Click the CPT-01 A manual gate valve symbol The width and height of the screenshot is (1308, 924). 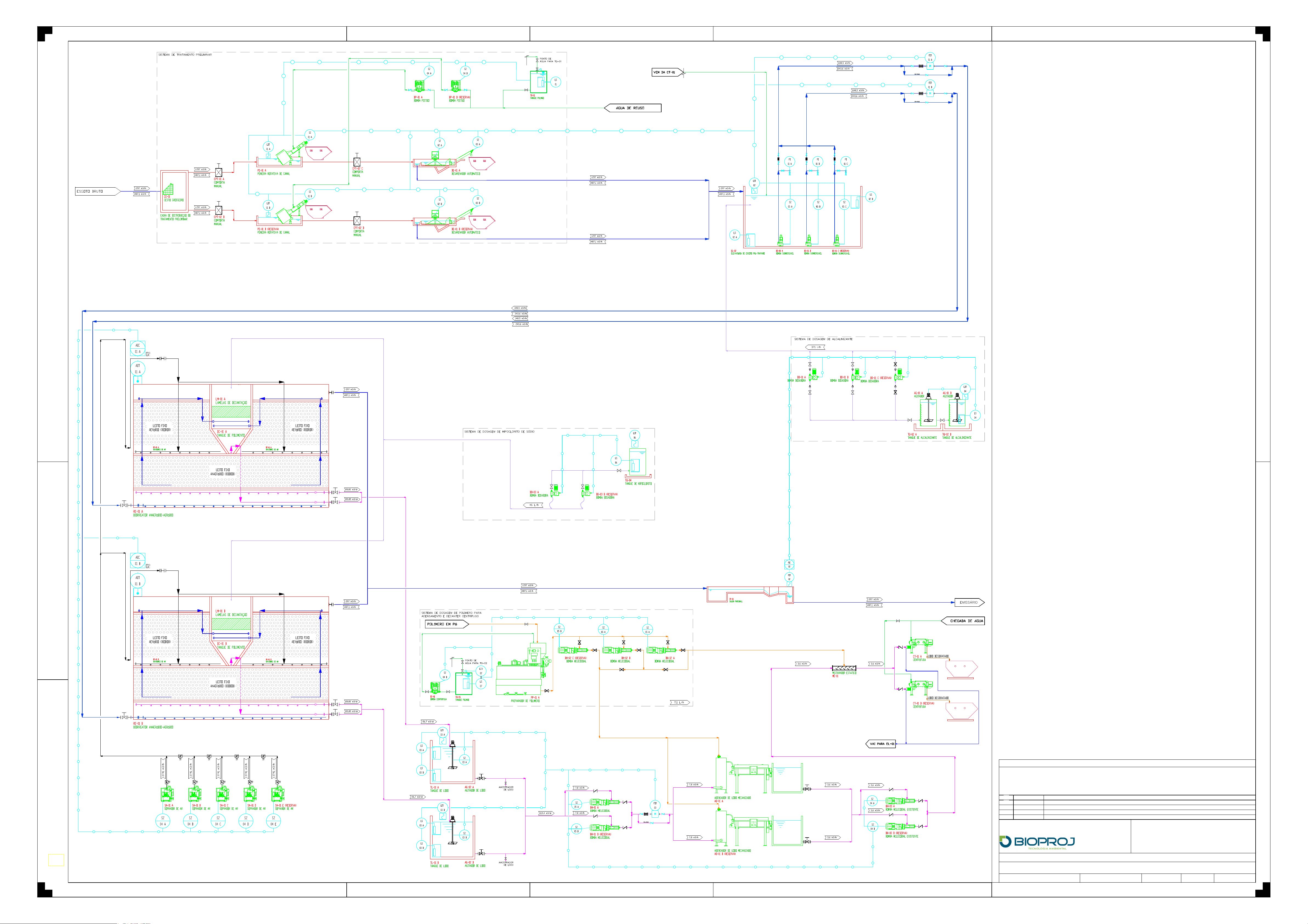pyautogui.click(x=218, y=172)
